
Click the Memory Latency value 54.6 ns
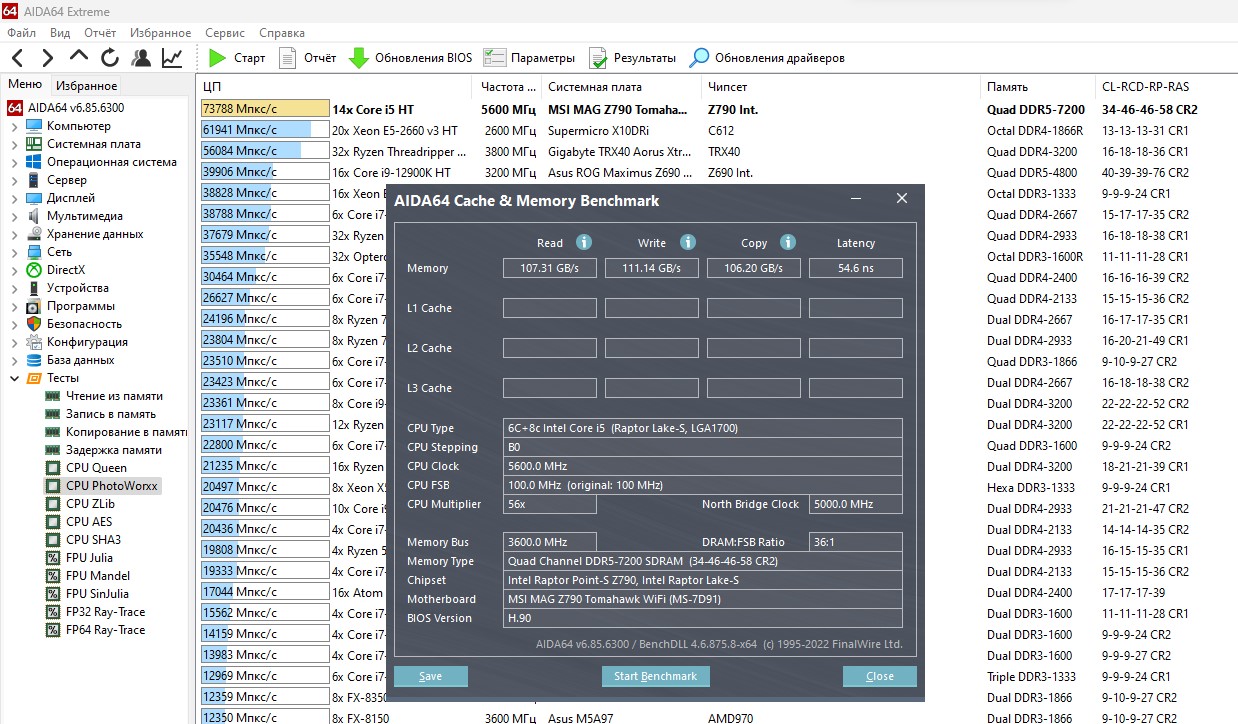click(856, 268)
